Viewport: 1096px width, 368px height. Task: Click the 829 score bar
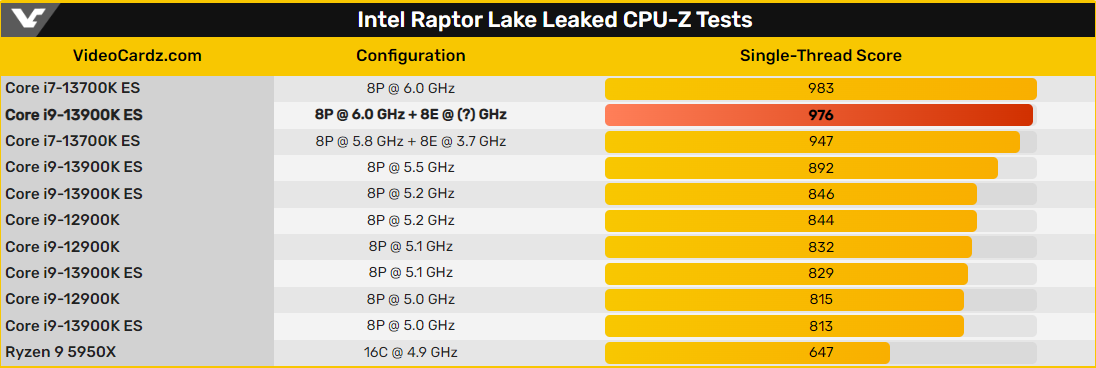tap(786, 273)
